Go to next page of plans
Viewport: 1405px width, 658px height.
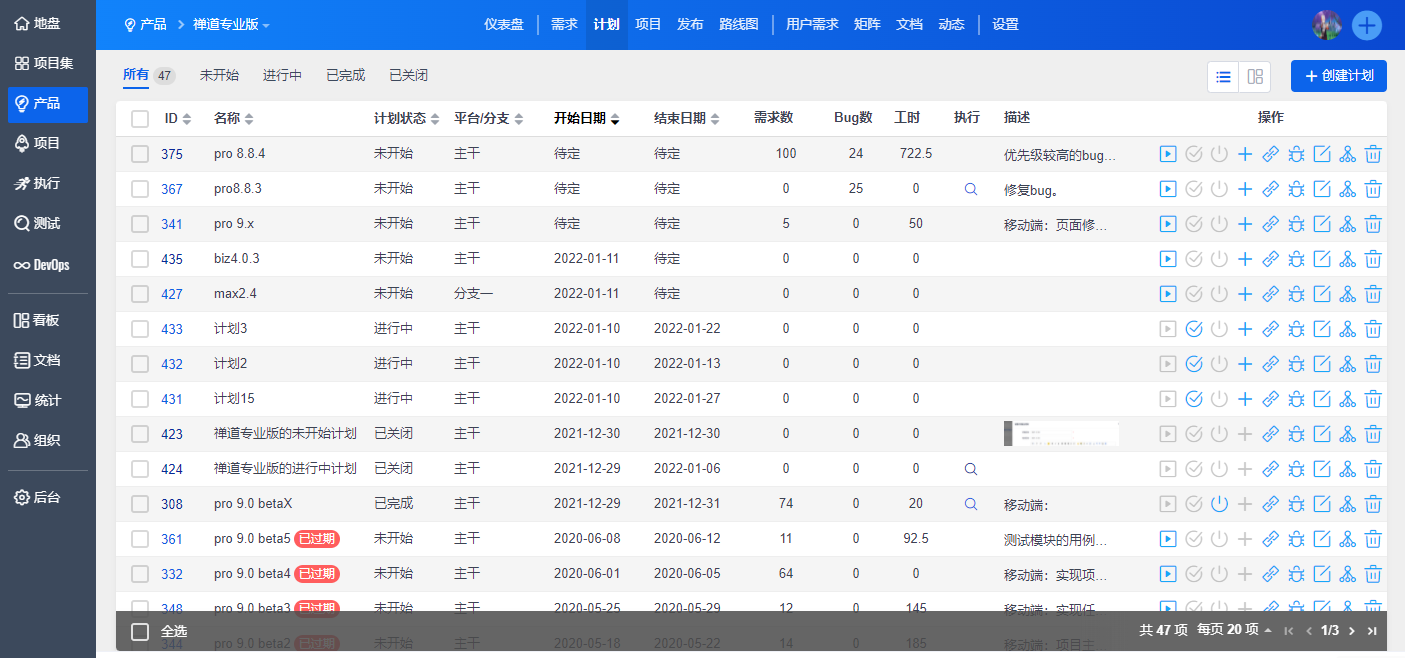(1352, 631)
